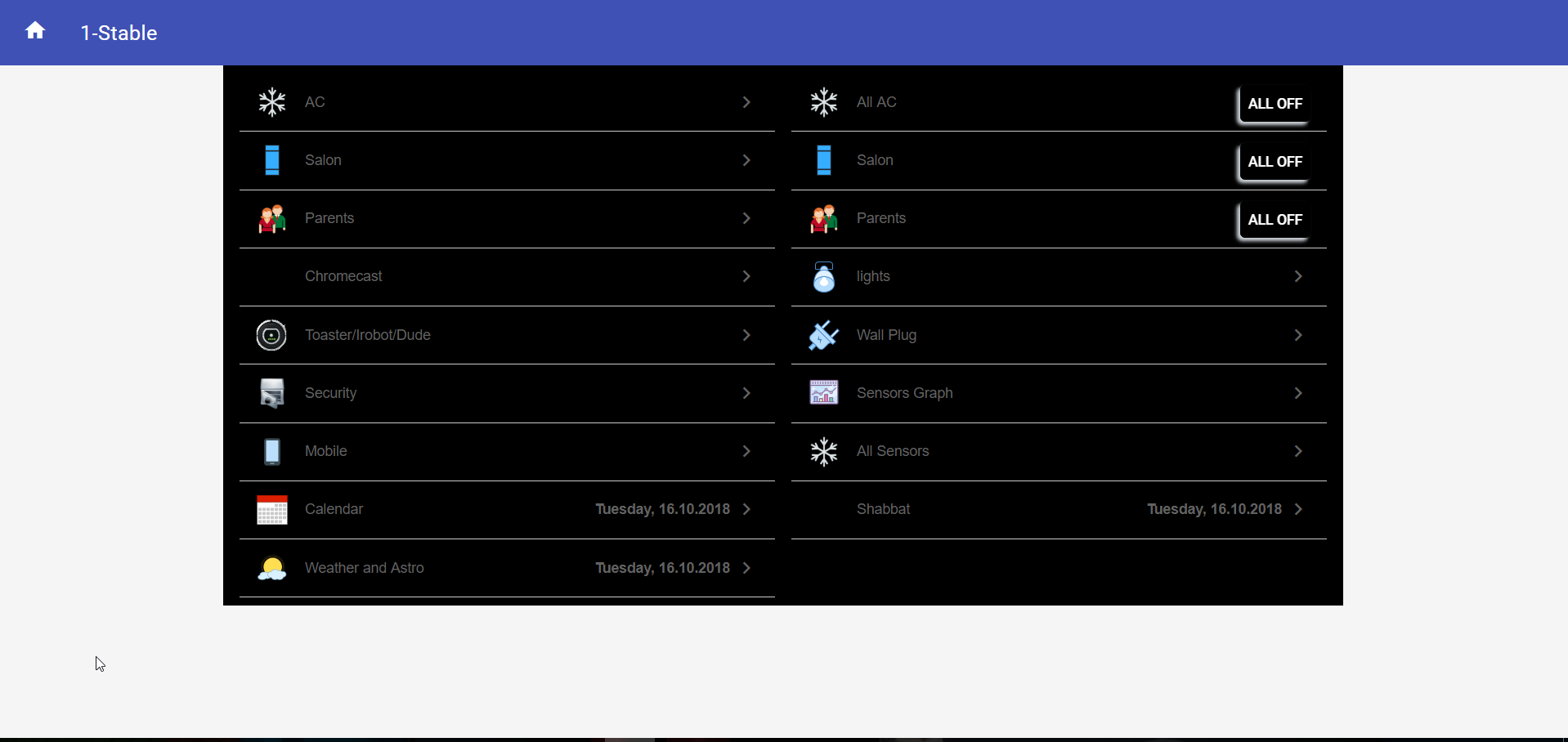Screen dimensions: 1568x742
Task: Click the robot vacuum icon for Toaster/Irobot/Dude
Action: 271,335
